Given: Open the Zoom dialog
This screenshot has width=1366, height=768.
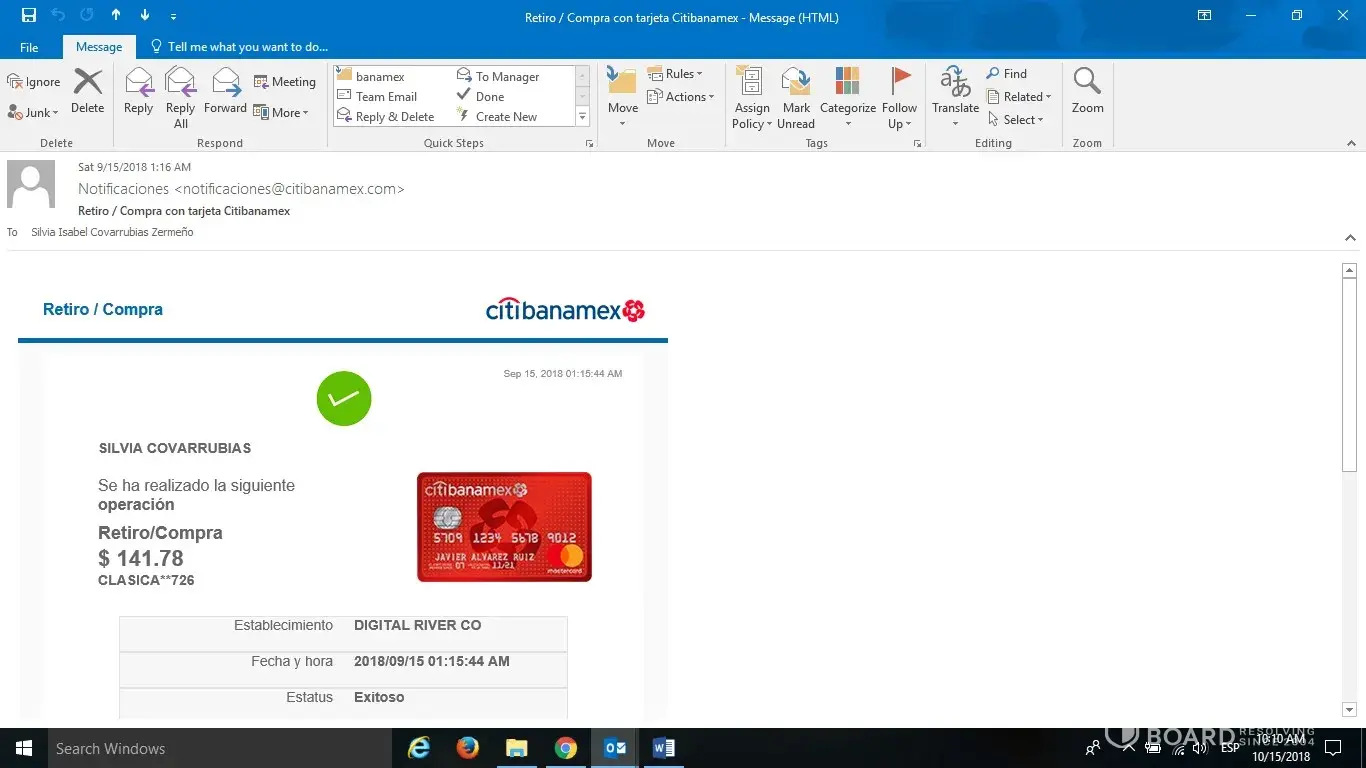Looking at the screenshot, I should coord(1088,91).
